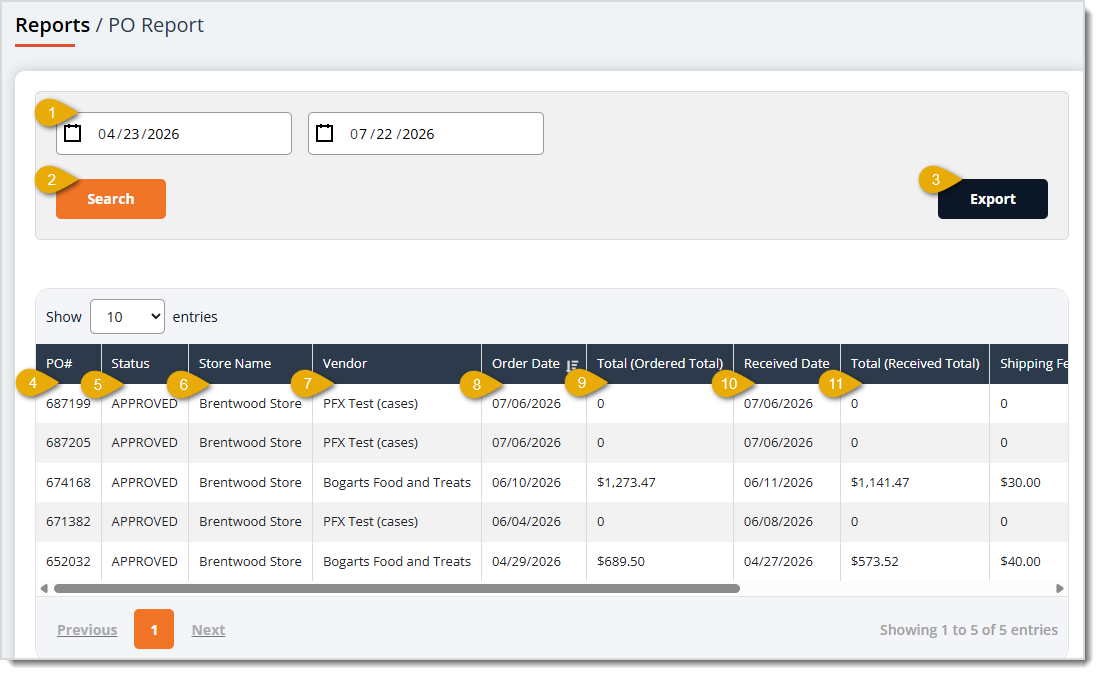Select page 1 pagination button
1100x675 pixels.
point(154,629)
